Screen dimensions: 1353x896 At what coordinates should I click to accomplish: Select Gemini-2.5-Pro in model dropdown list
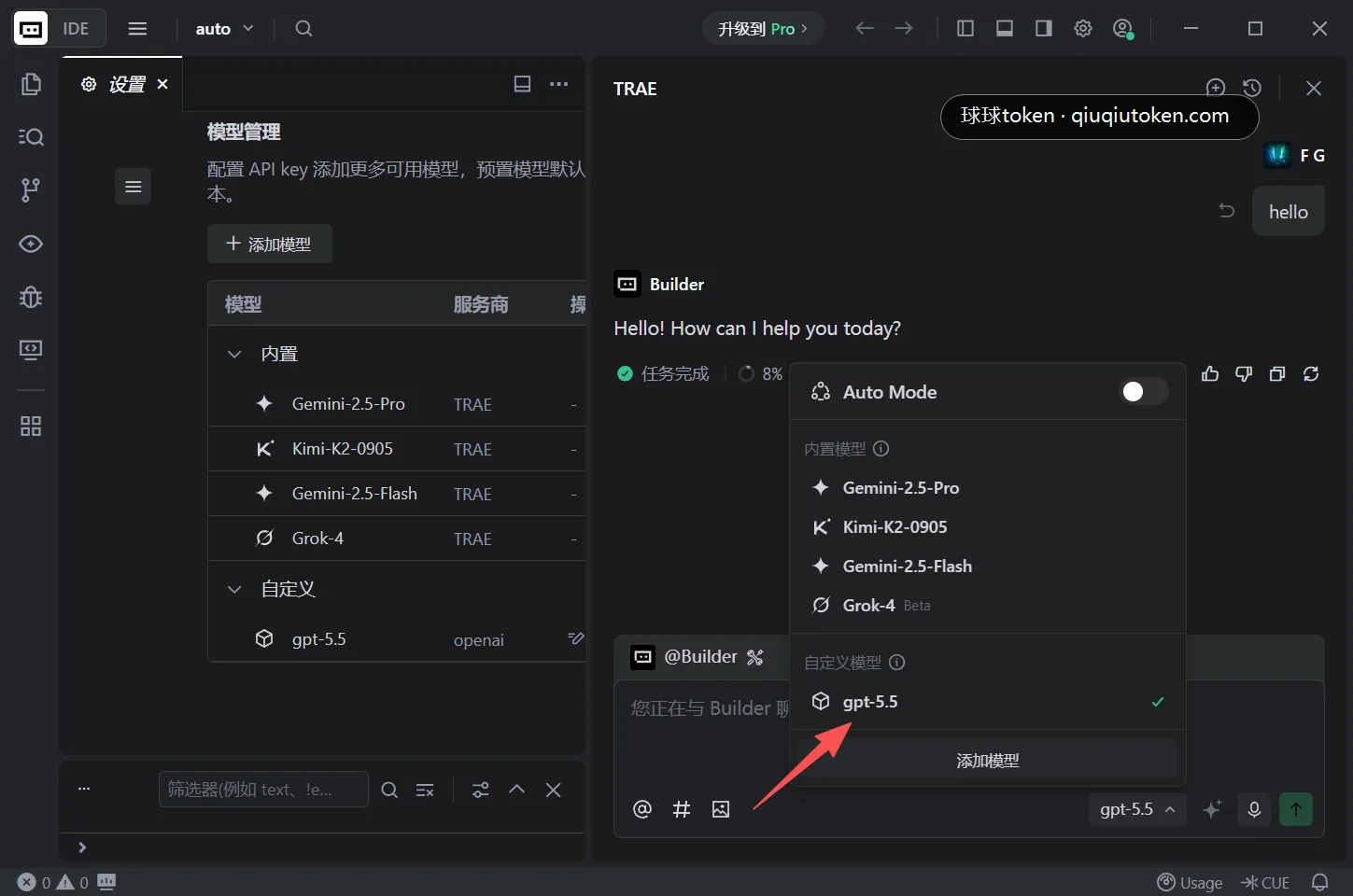pyautogui.click(x=988, y=488)
